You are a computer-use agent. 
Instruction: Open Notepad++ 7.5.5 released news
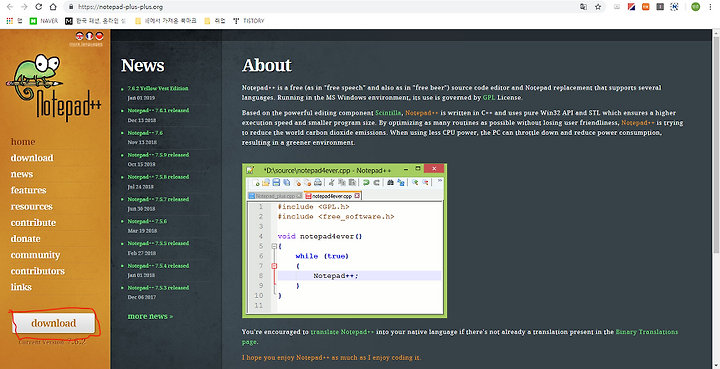[x=158, y=243]
